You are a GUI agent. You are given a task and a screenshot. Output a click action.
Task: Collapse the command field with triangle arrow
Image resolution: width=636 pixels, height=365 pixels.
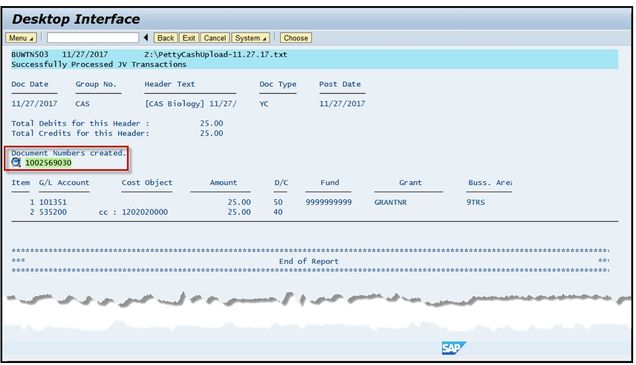(x=146, y=38)
